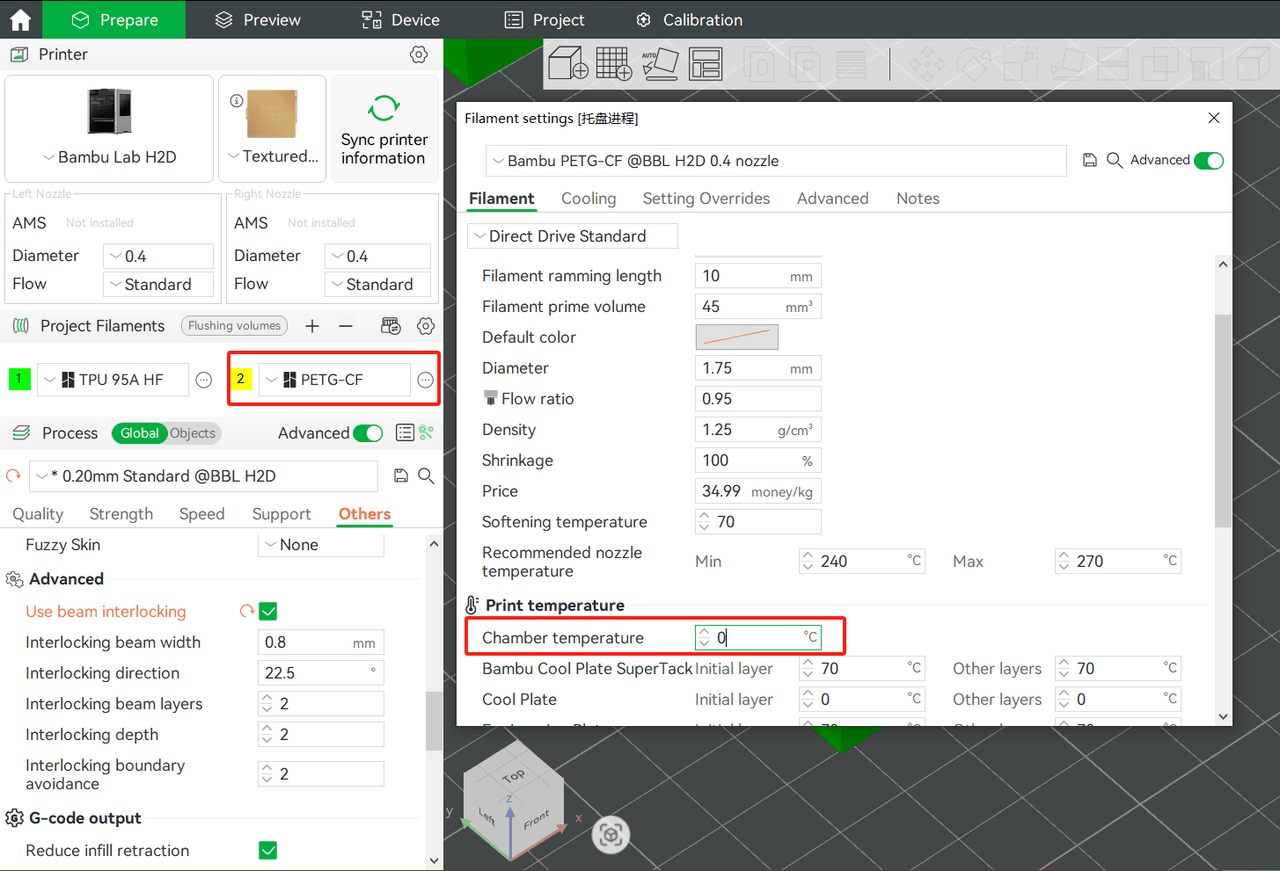This screenshot has width=1280, height=871.
Task: Open Direct Drive Standard dropdown
Action: pos(573,236)
